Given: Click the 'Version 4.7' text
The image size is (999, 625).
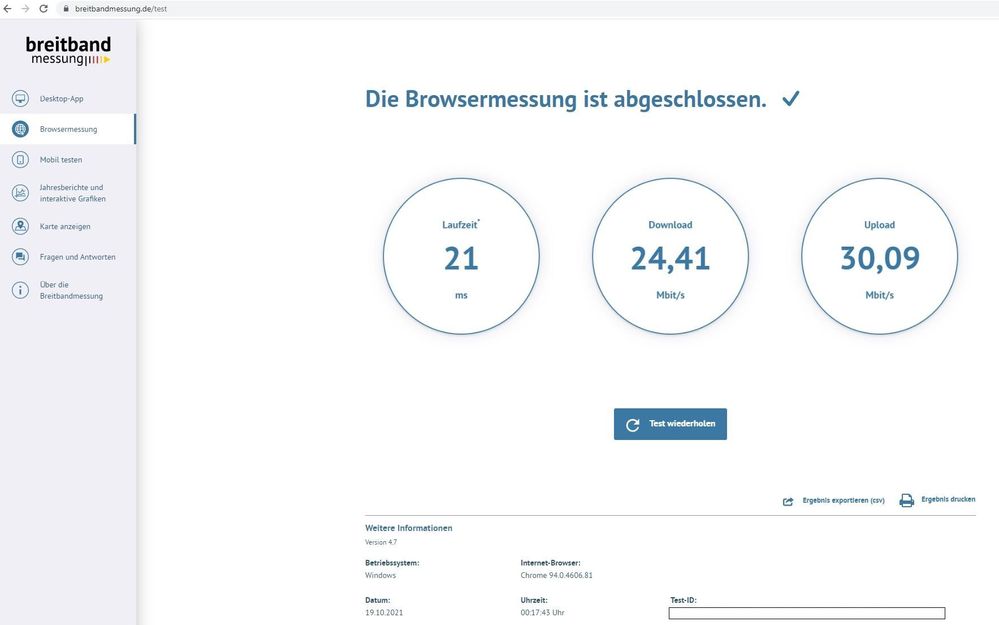Looking at the screenshot, I should 381,542.
